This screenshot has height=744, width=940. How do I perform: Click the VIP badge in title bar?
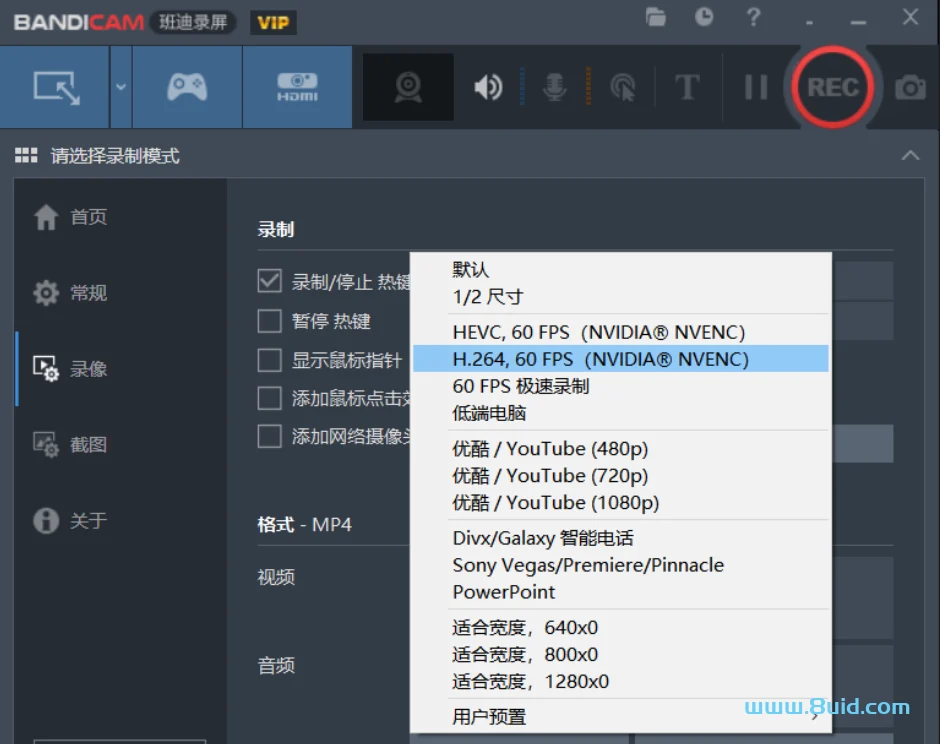coord(272,21)
